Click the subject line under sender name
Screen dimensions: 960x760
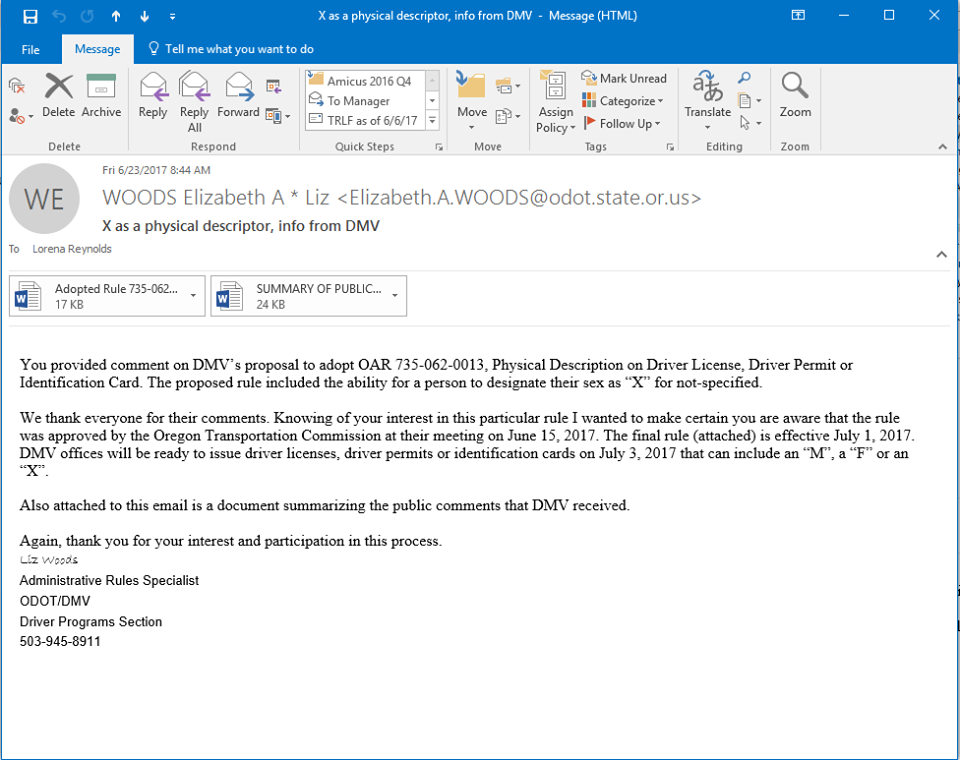(x=241, y=226)
